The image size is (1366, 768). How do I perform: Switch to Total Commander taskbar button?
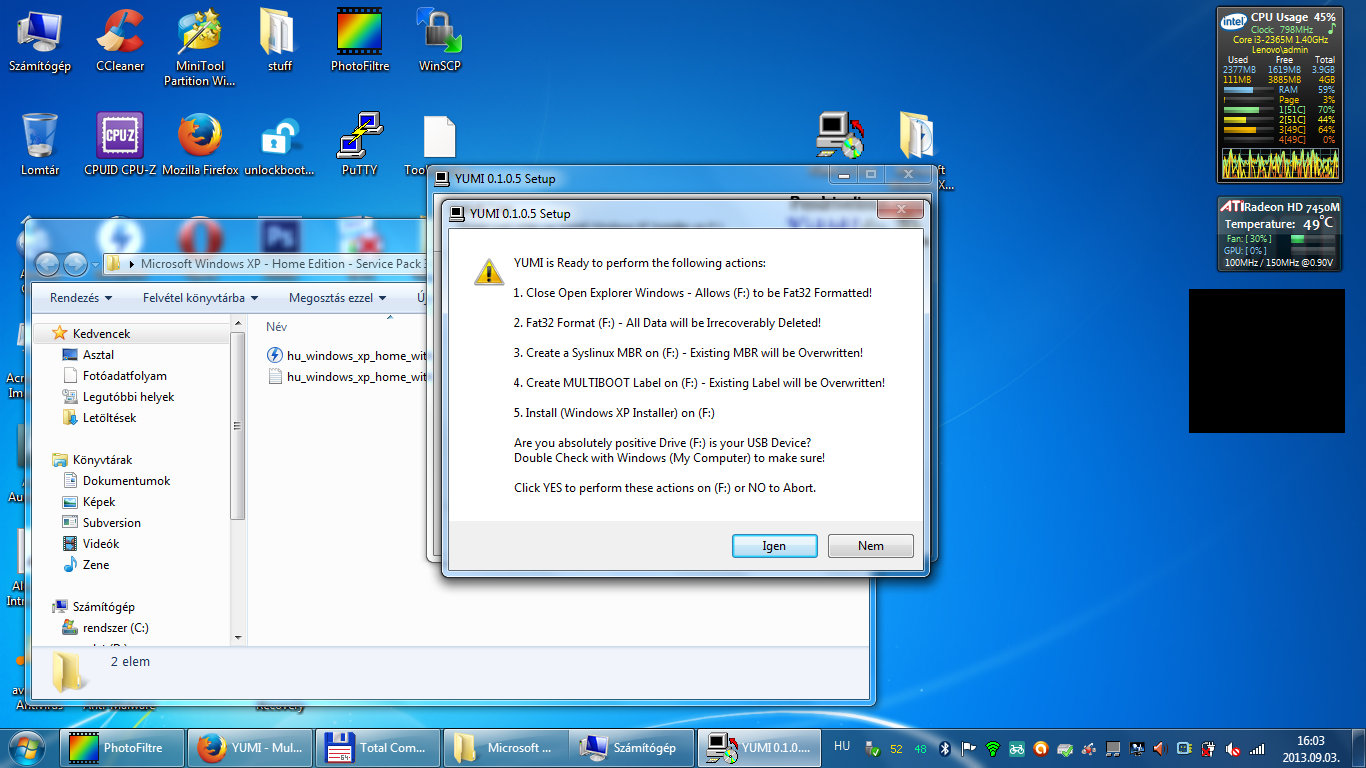(377, 747)
